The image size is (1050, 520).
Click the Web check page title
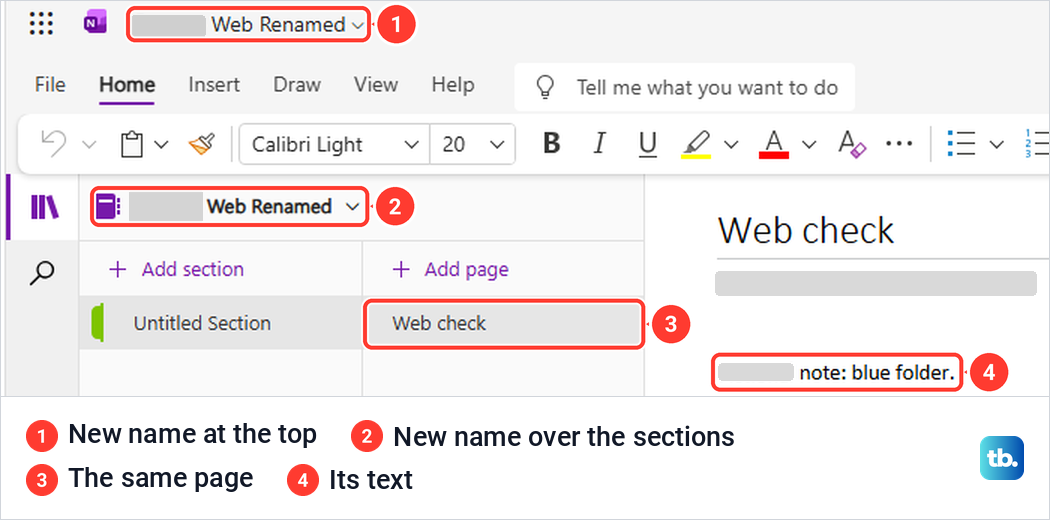point(806,231)
